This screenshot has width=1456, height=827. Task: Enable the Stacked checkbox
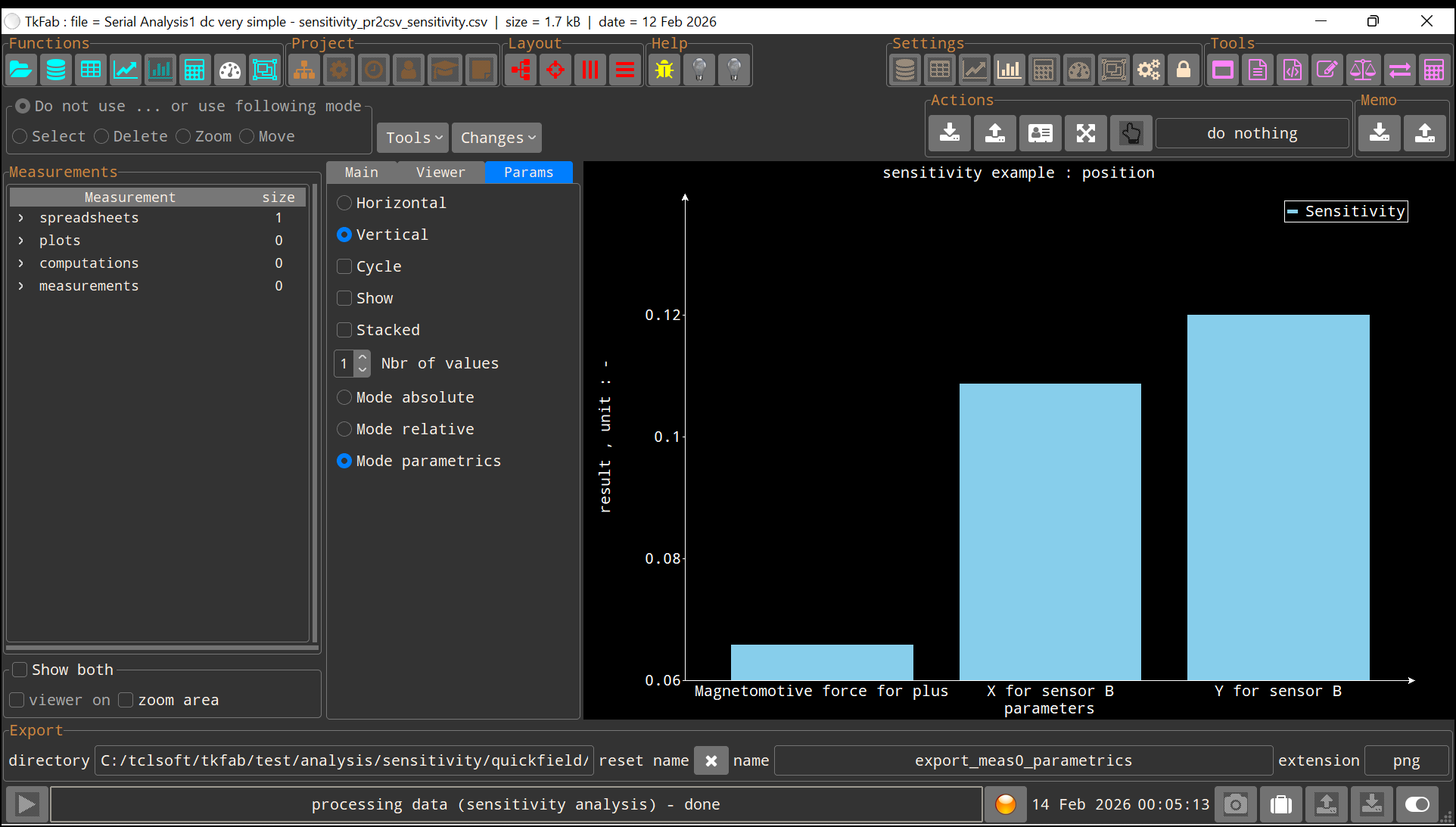pyautogui.click(x=344, y=330)
